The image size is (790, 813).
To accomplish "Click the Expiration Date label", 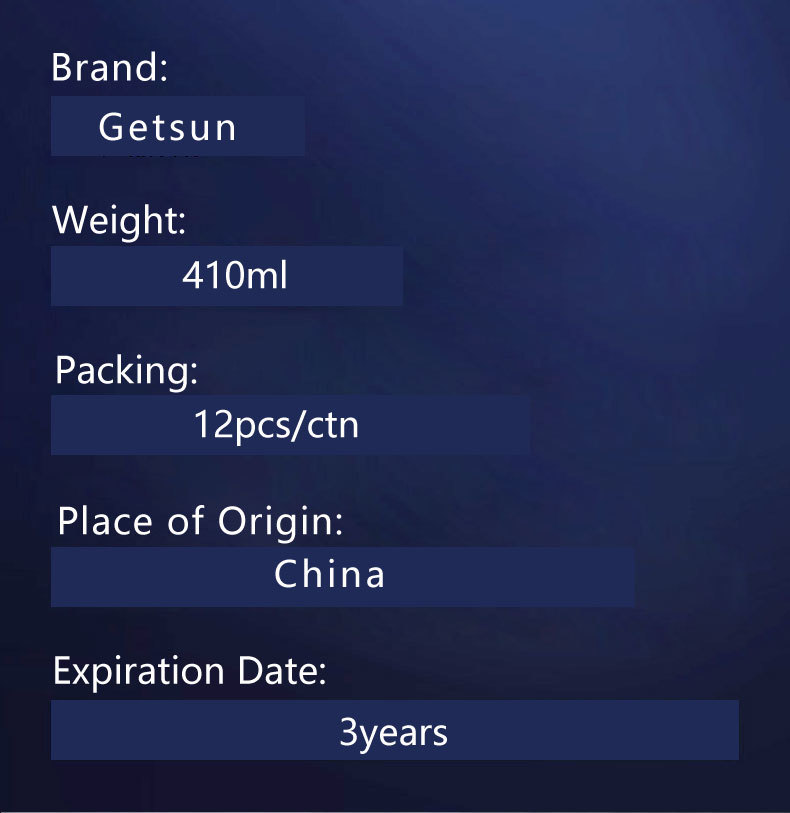I will [190, 672].
